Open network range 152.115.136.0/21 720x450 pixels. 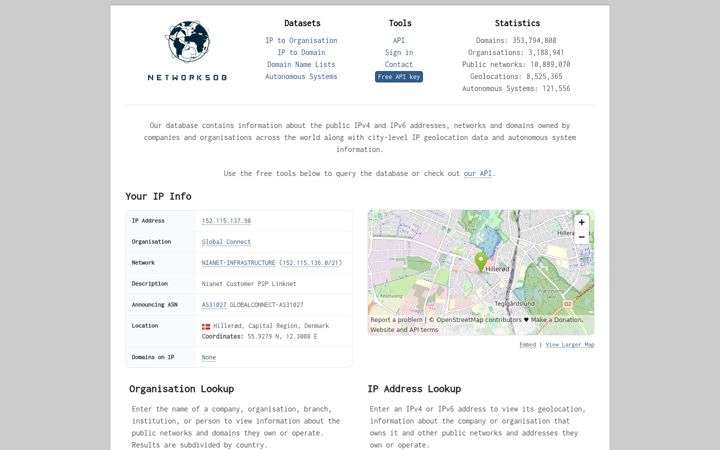coord(310,263)
